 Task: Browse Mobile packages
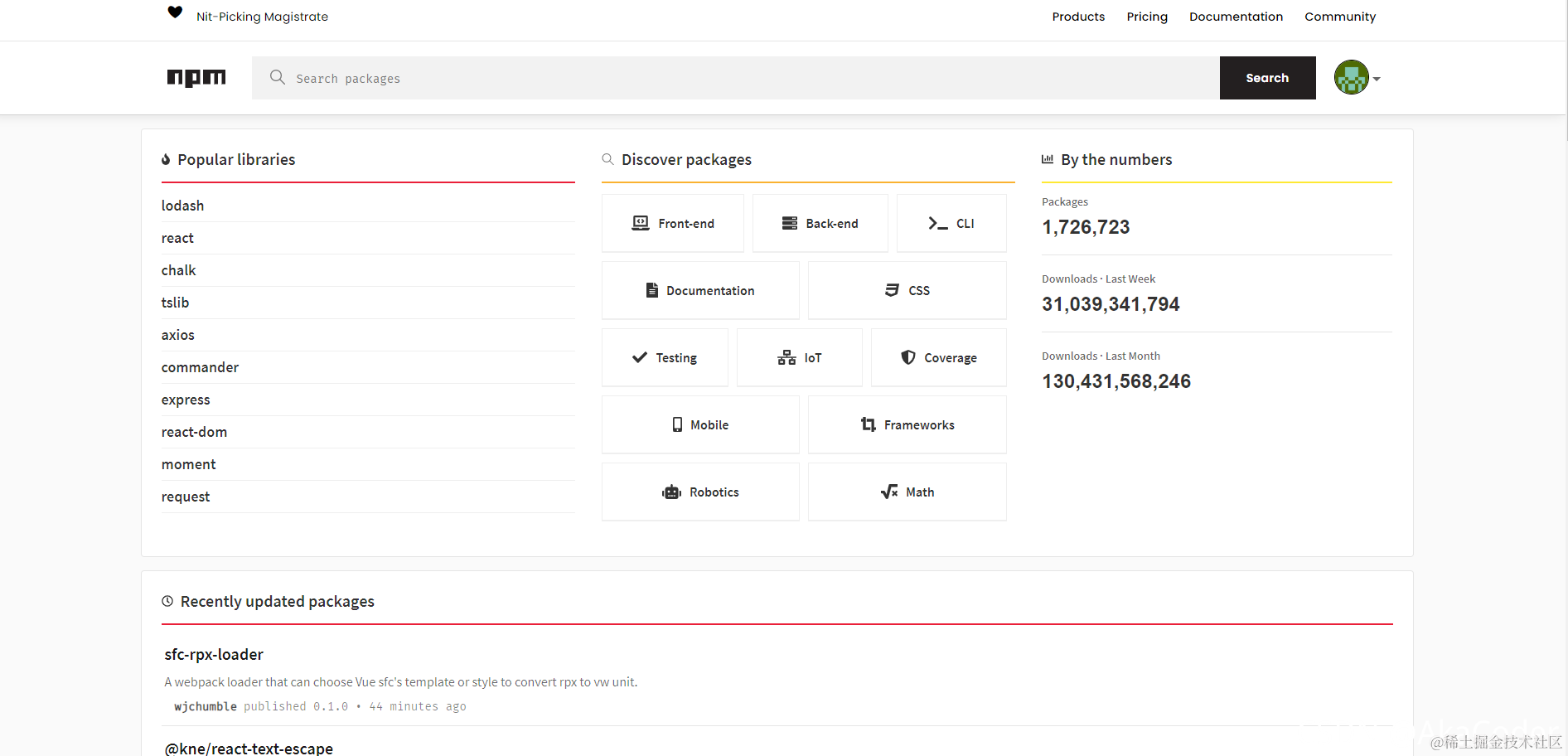coord(700,424)
